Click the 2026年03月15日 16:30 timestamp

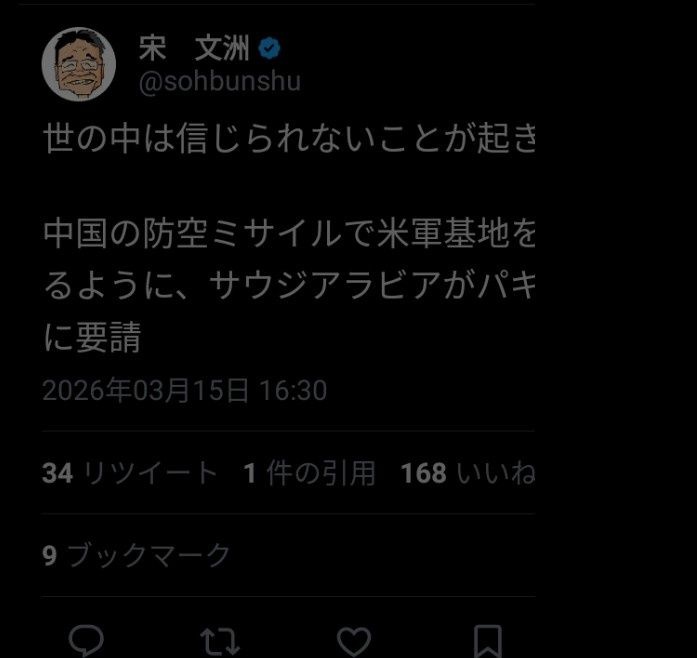point(184,390)
